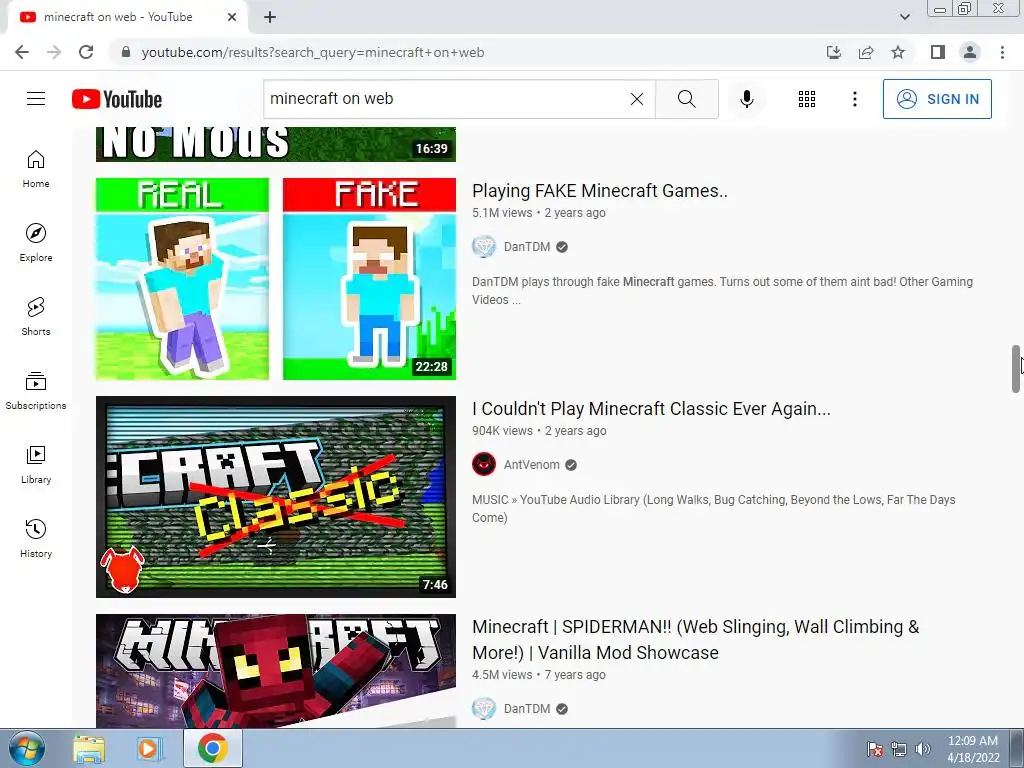The width and height of the screenshot is (1024, 768).
Task: Open the YouTube apps grid
Action: [807, 99]
